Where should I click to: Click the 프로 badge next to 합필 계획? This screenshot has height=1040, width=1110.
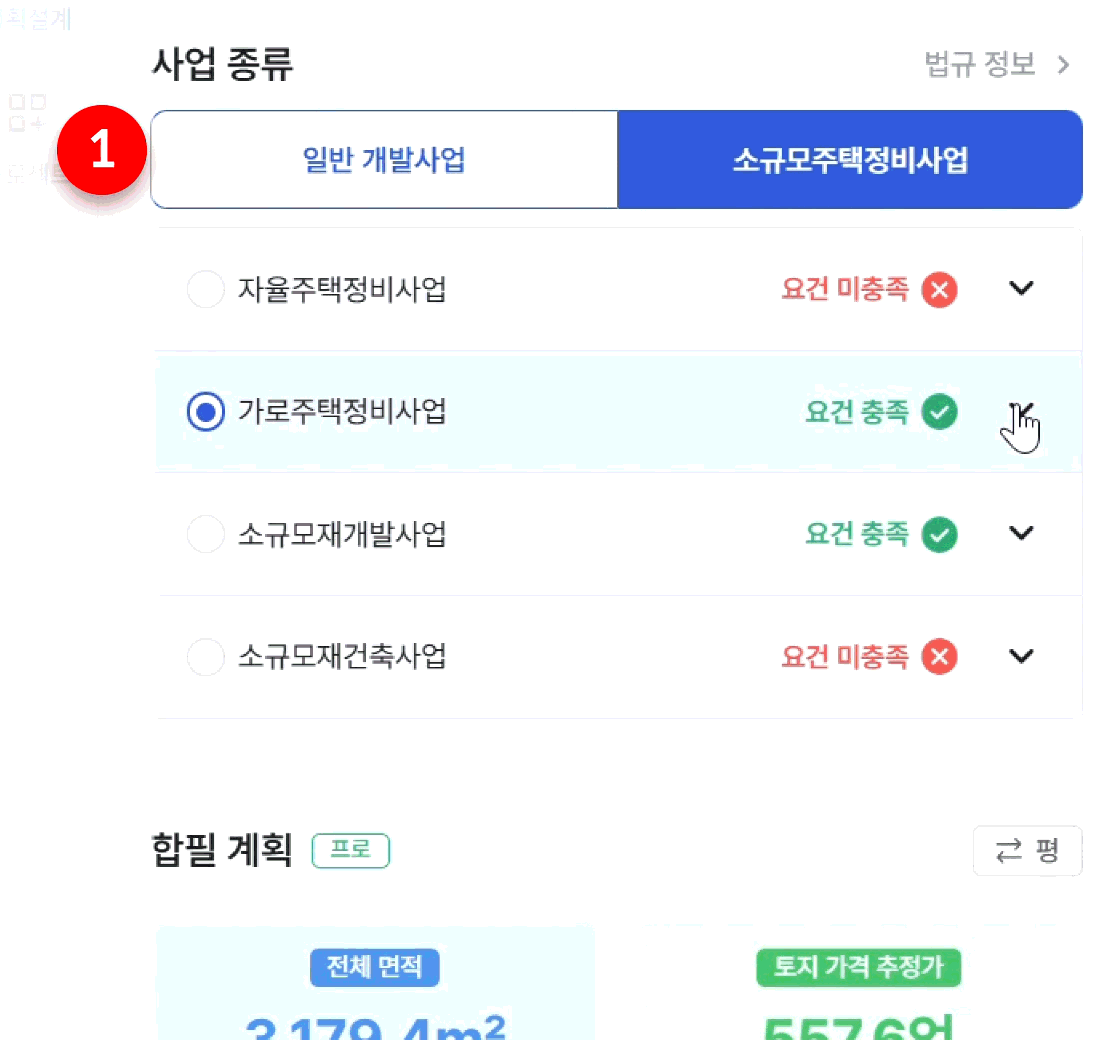click(x=351, y=850)
